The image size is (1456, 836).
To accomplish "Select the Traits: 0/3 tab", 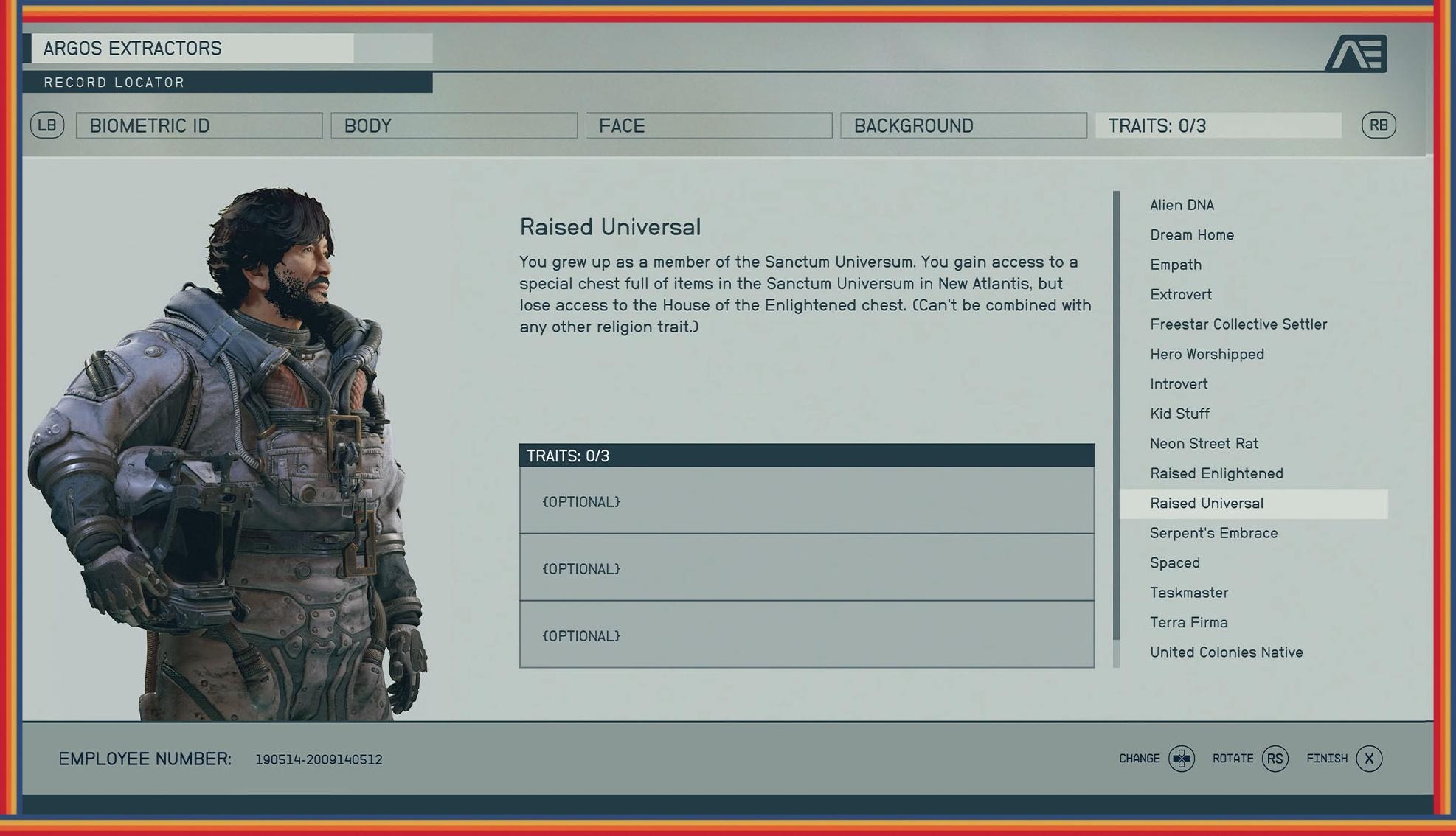I will click(1218, 125).
